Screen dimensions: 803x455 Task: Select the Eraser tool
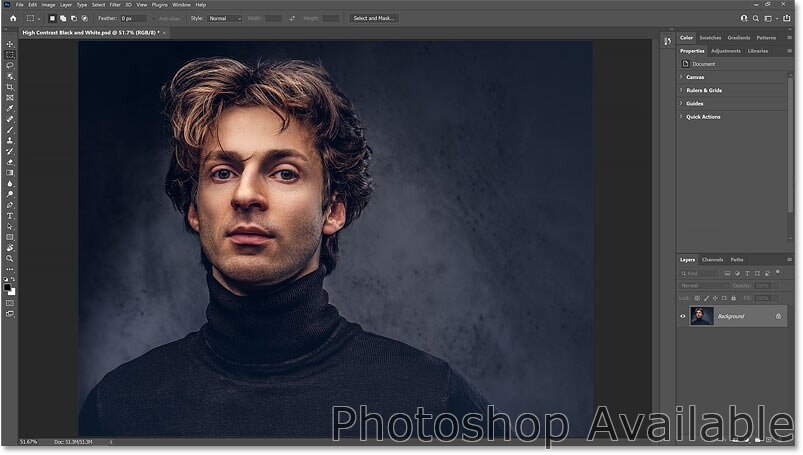click(x=10, y=162)
